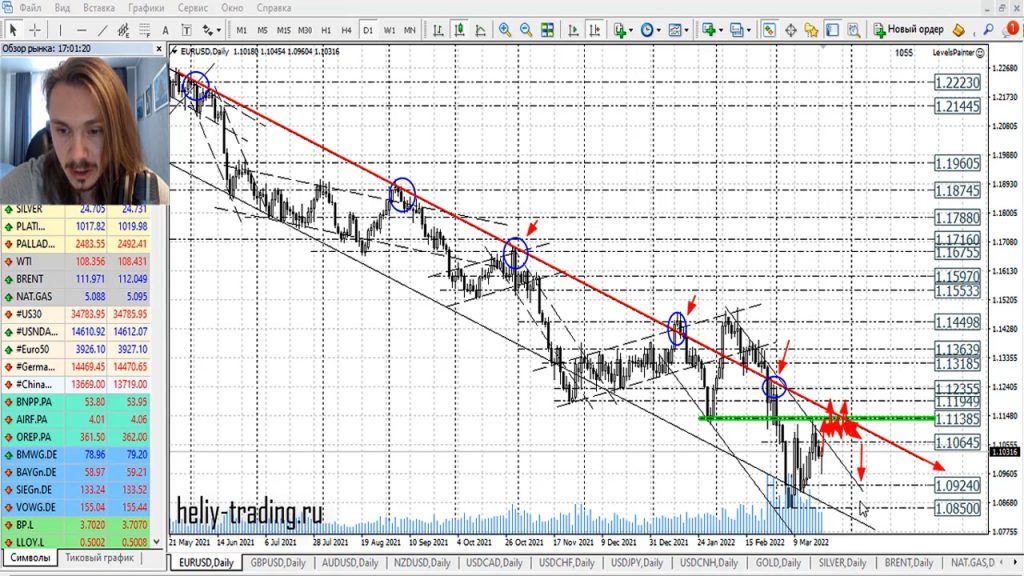The height and width of the screenshot is (576, 1024).
Task: Choose the horizontal line tool
Action: point(80,30)
